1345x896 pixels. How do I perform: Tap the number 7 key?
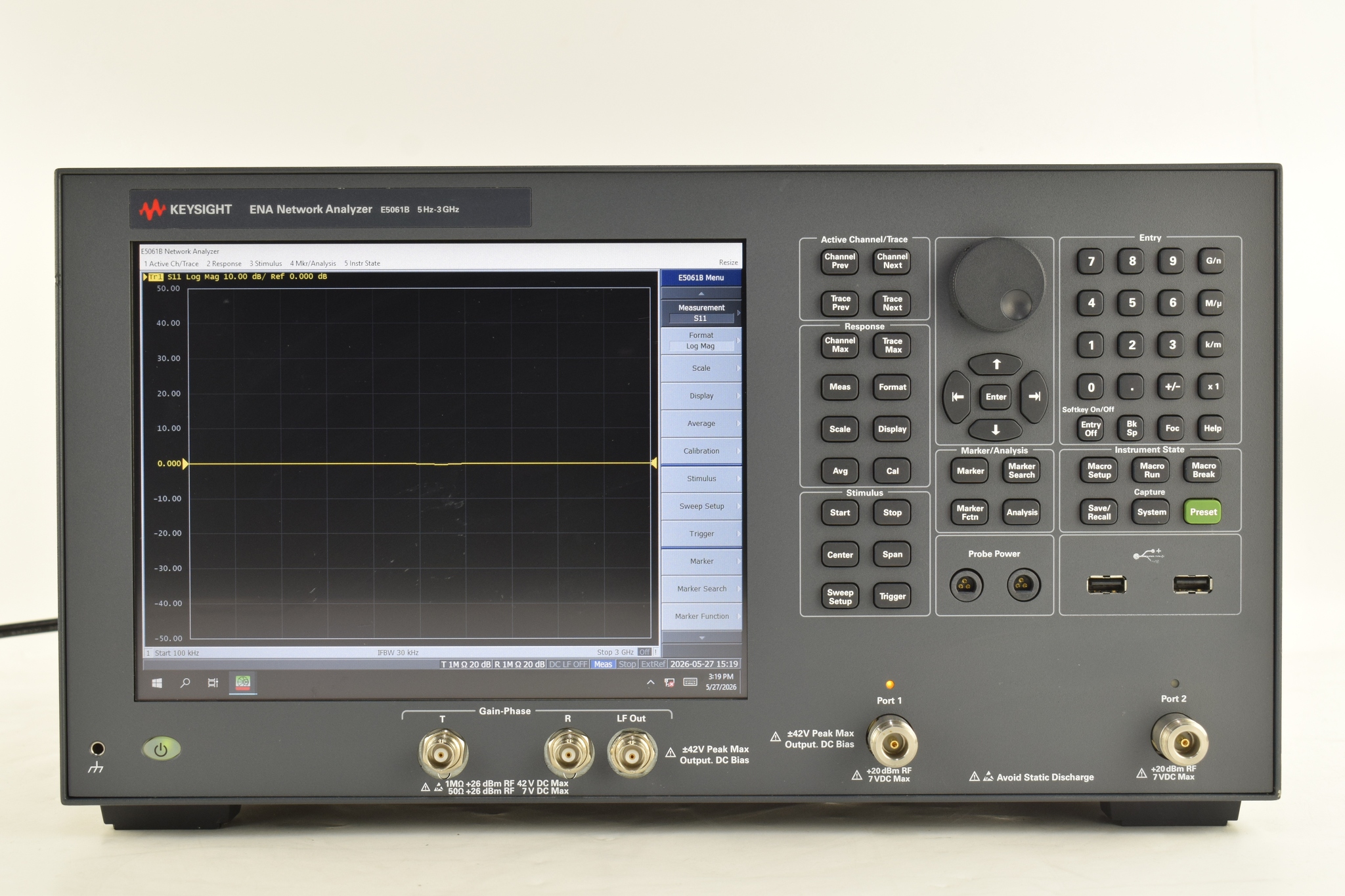pyautogui.click(x=1091, y=261)
